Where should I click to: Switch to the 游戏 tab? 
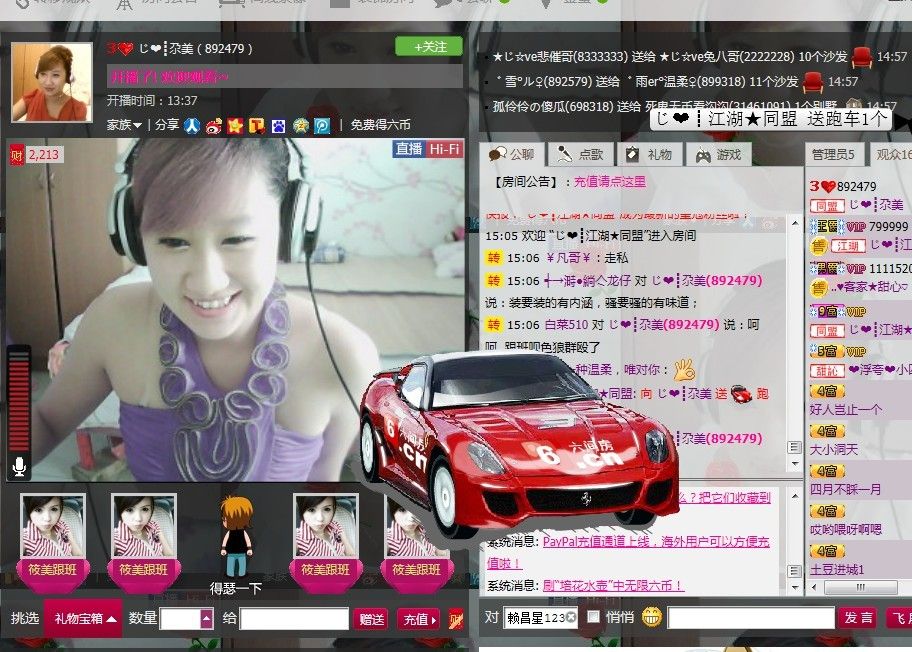click(719, 155)
